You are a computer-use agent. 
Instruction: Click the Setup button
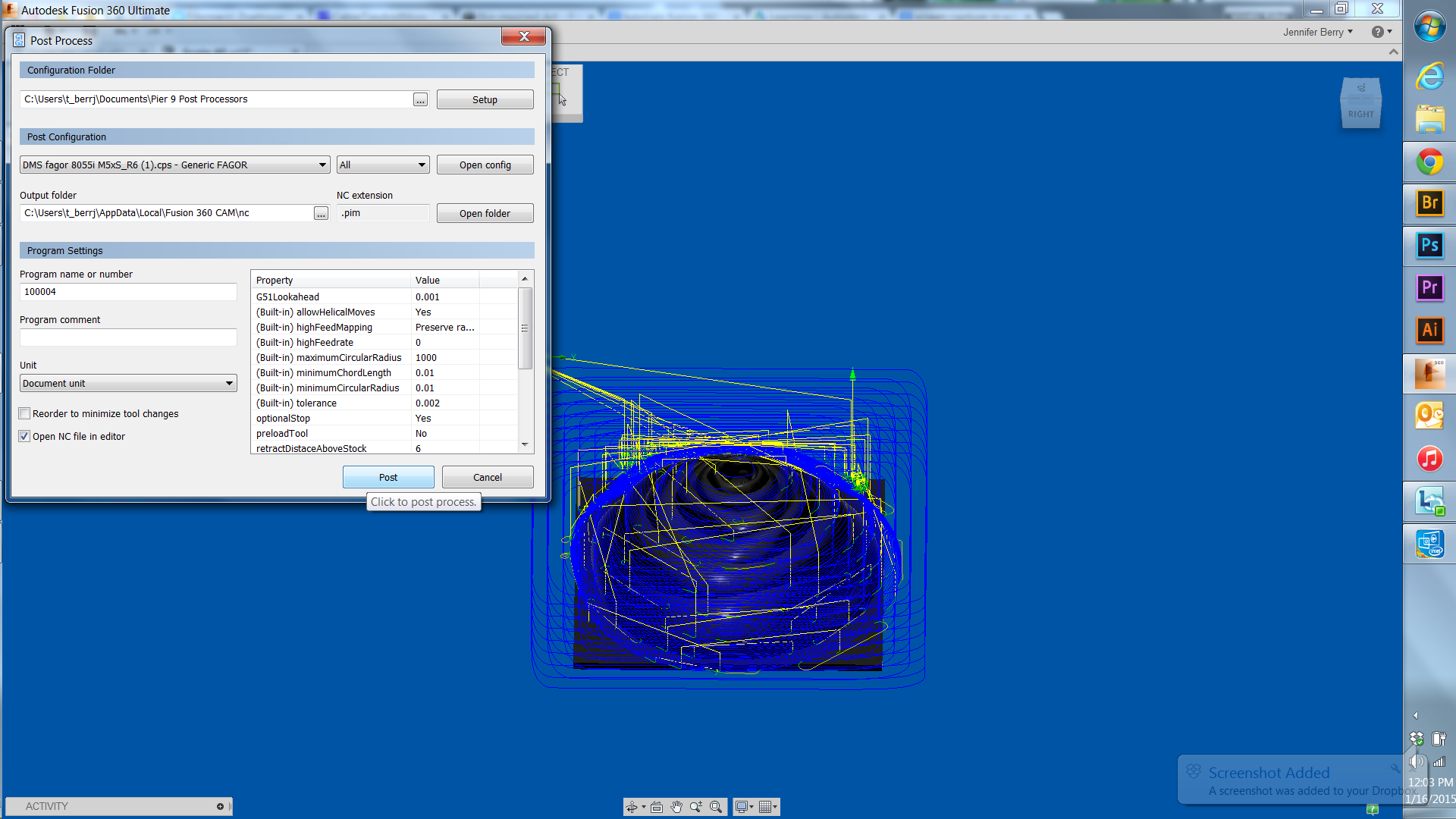(485, 99)
